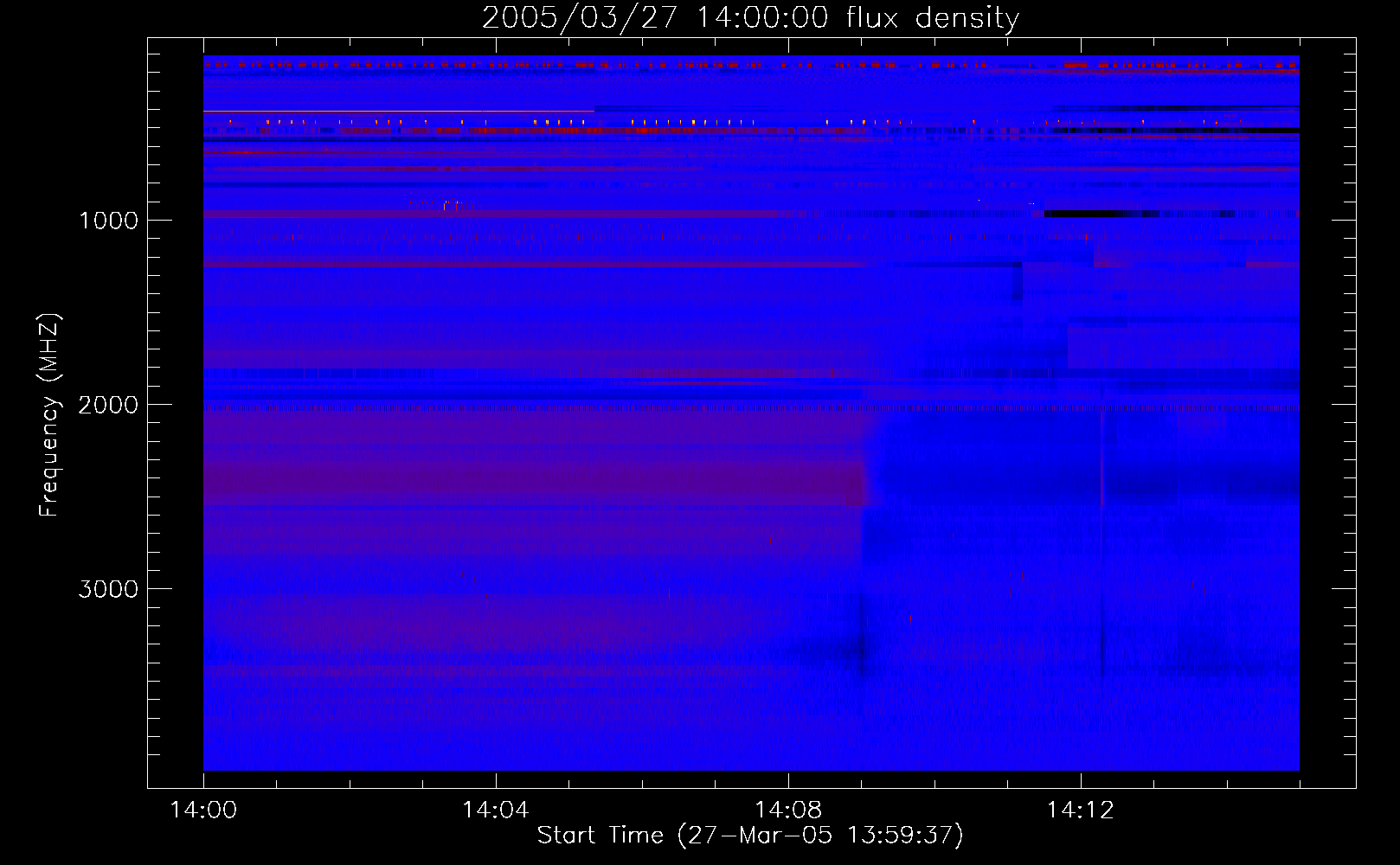
Task: Click the '1000' frequency tick label
Action: tap(108, 221)
